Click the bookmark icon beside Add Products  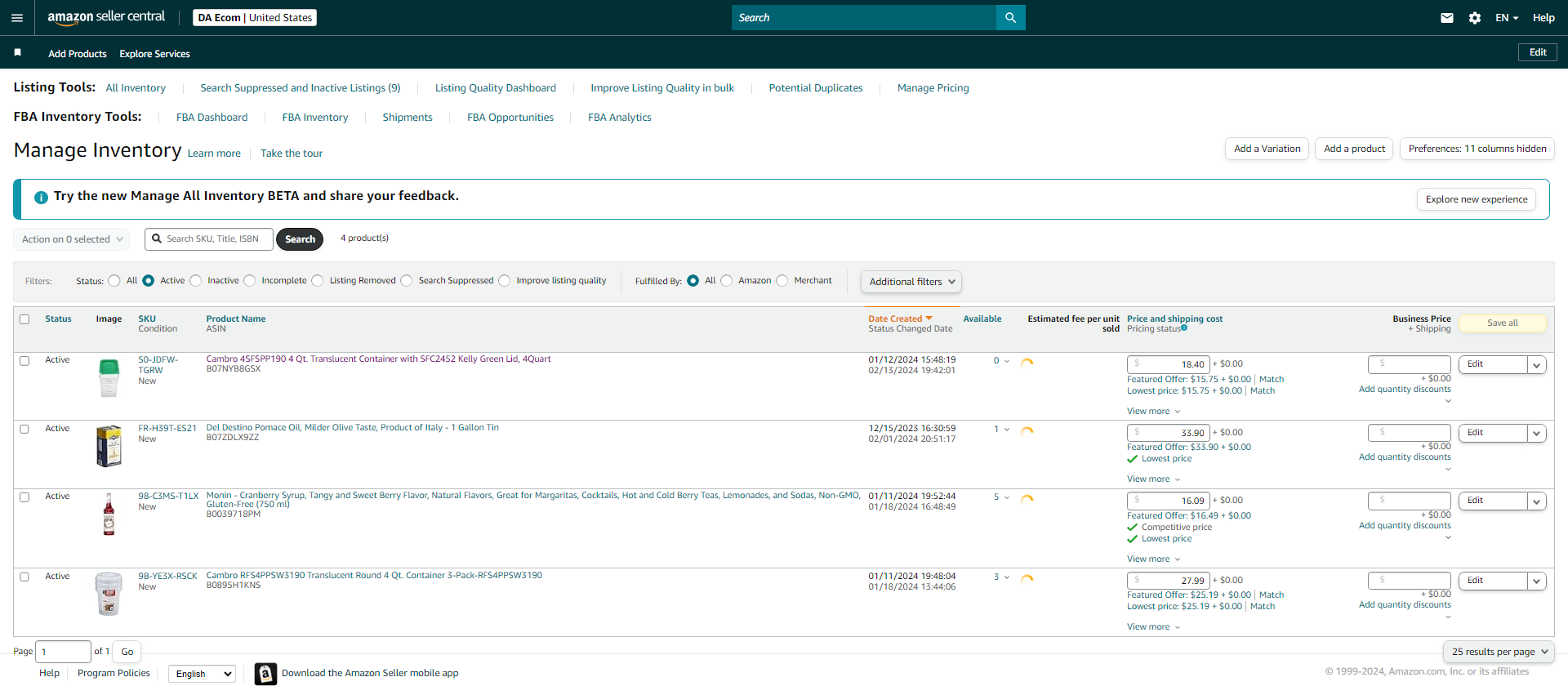[x=18, y=52]
